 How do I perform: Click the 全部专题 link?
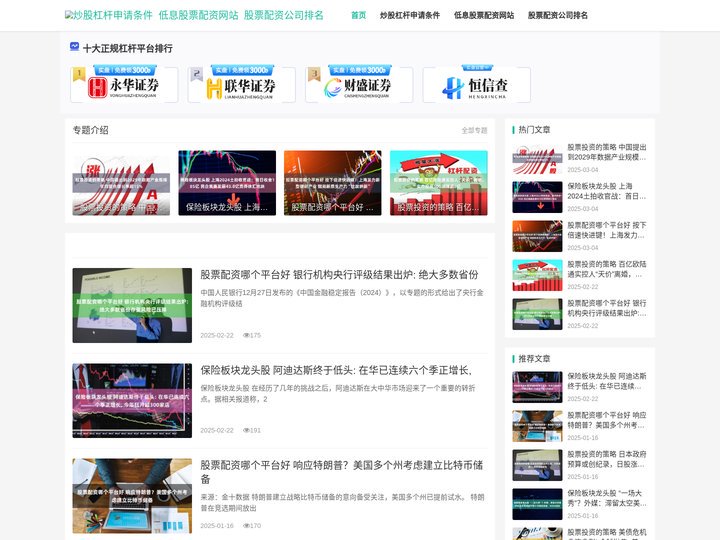474,130
